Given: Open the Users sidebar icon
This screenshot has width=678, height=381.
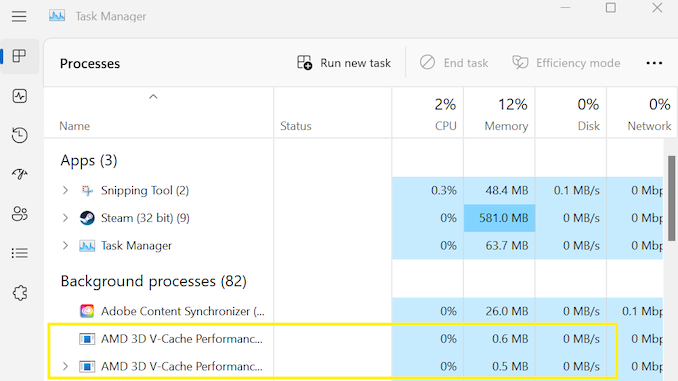Looking at the screenshot, I should click(x=19, y=214).
